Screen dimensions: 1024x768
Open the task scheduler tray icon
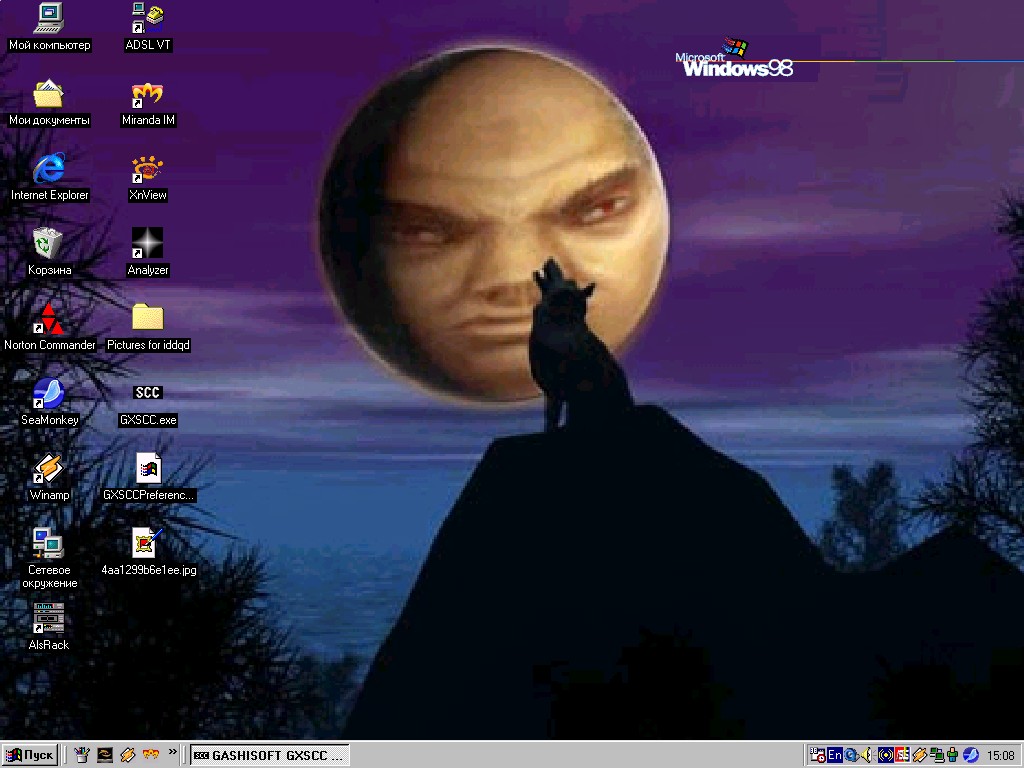(x=818, y=756)
